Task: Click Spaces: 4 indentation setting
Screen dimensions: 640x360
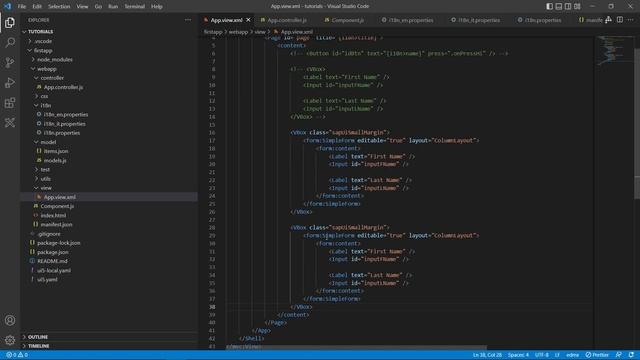Action: click(x=518, y=355)
